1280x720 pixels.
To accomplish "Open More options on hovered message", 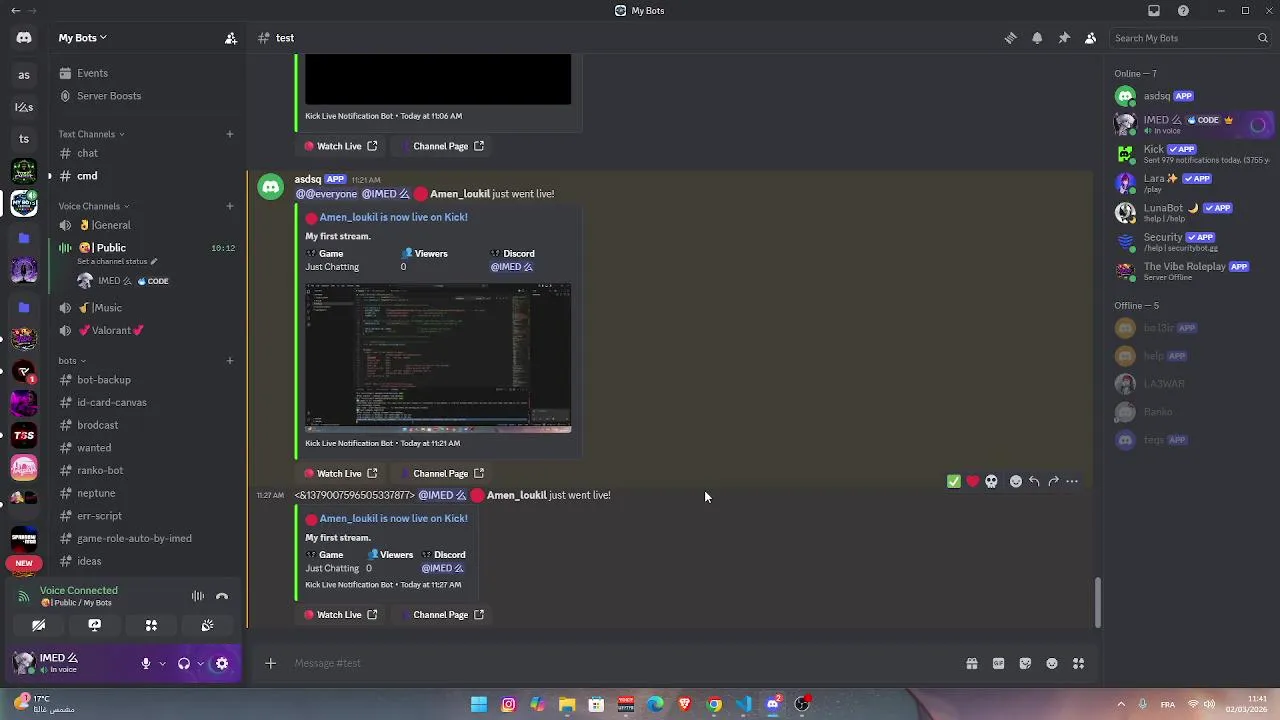I will (1072, 482).
